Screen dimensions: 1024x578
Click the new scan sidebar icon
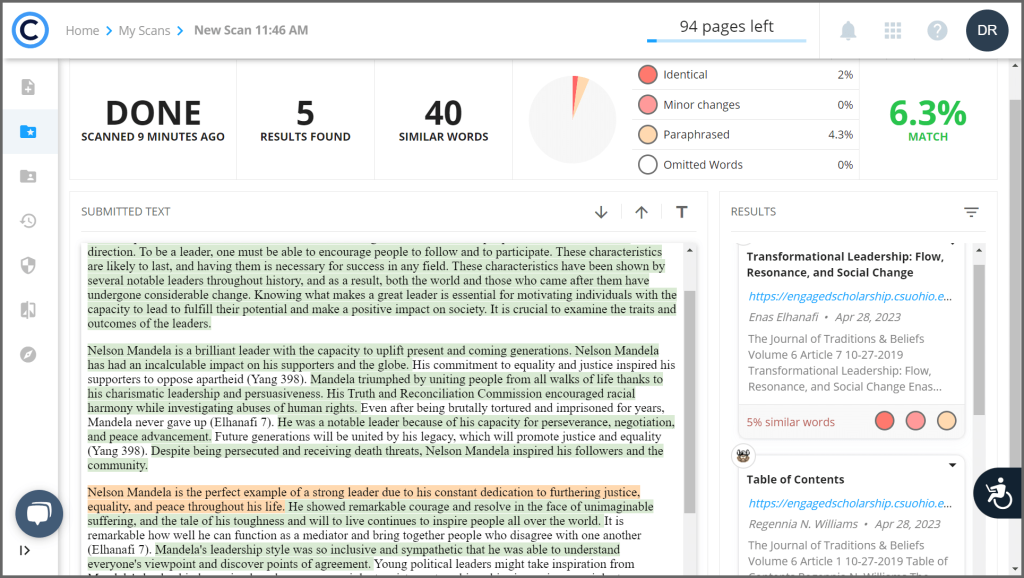(x=28, y=87)
